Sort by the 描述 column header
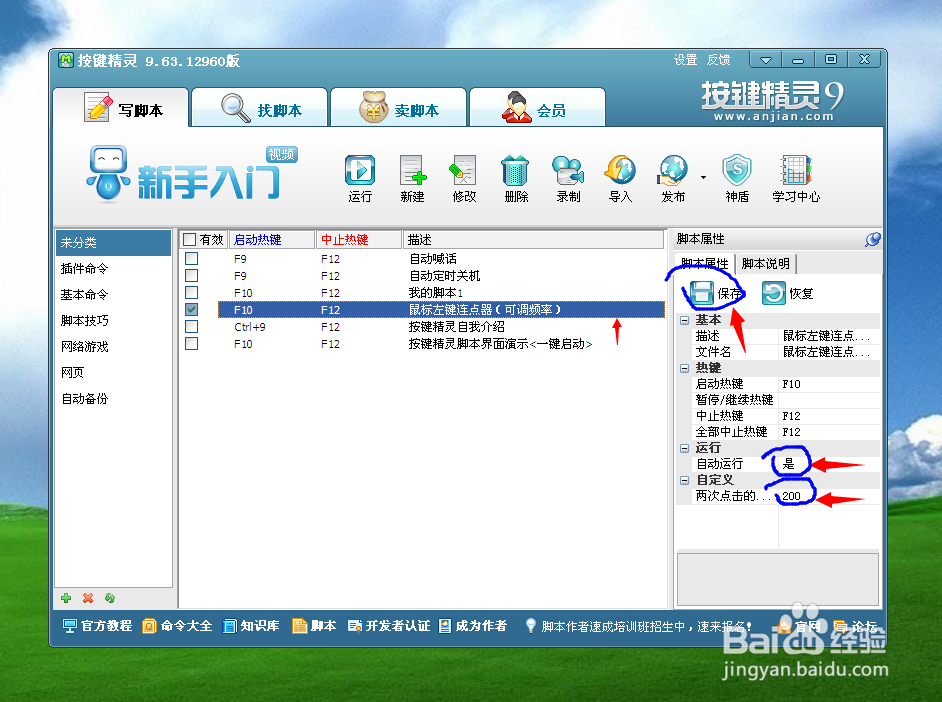The width and height of the screenshot is (942, 702). click(533, 240)
